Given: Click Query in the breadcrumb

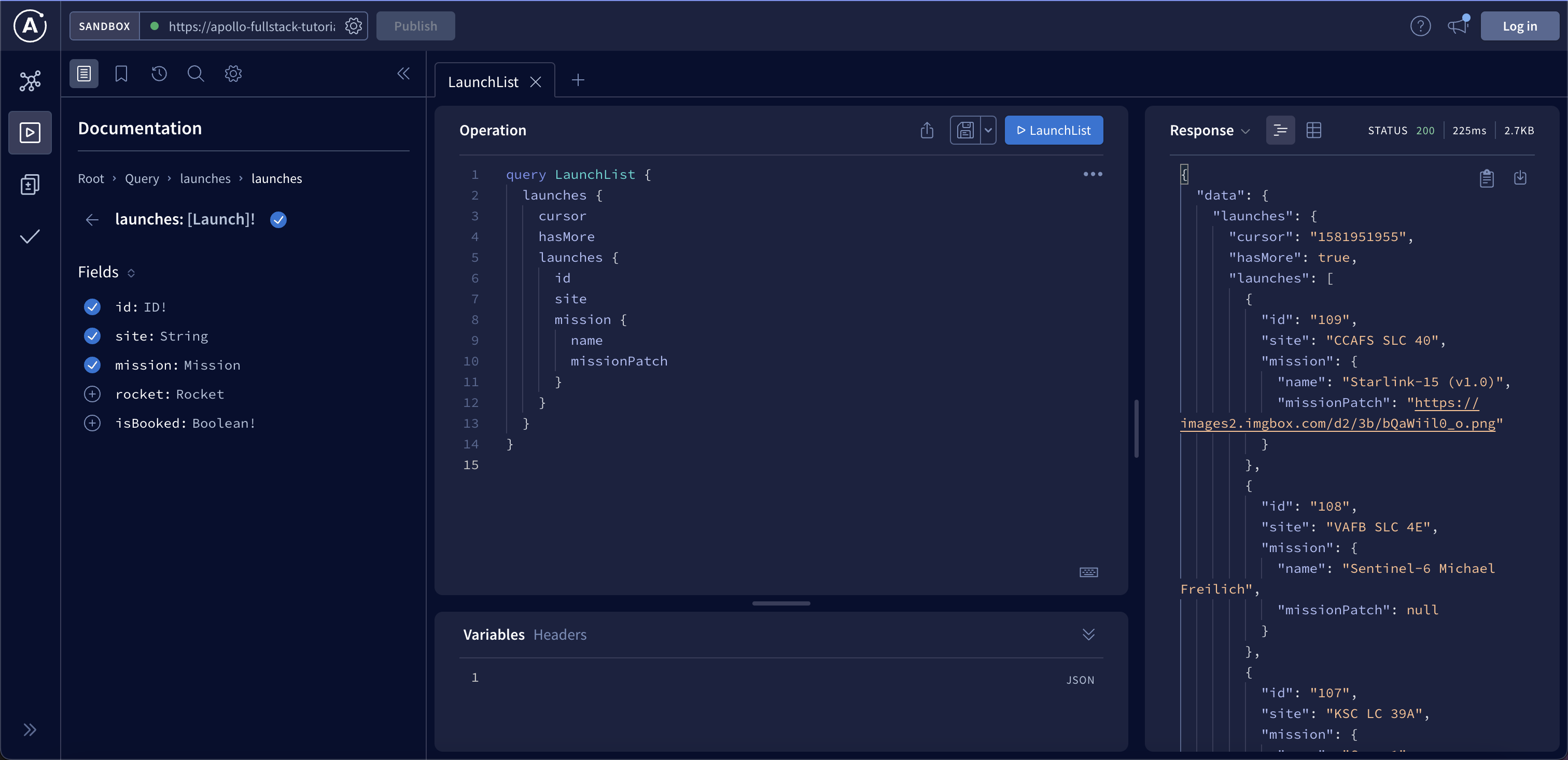Looking at the screenshot, I should (142, 178).
